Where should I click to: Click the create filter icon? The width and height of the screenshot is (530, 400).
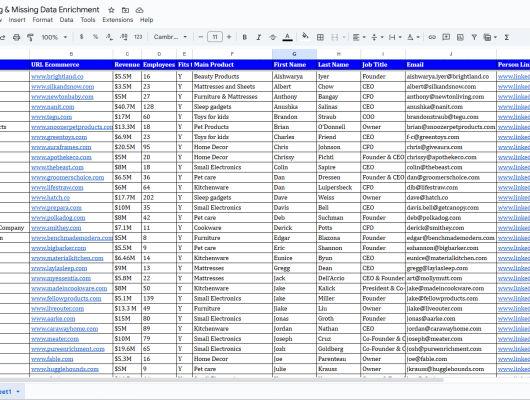tap(474, 37)
